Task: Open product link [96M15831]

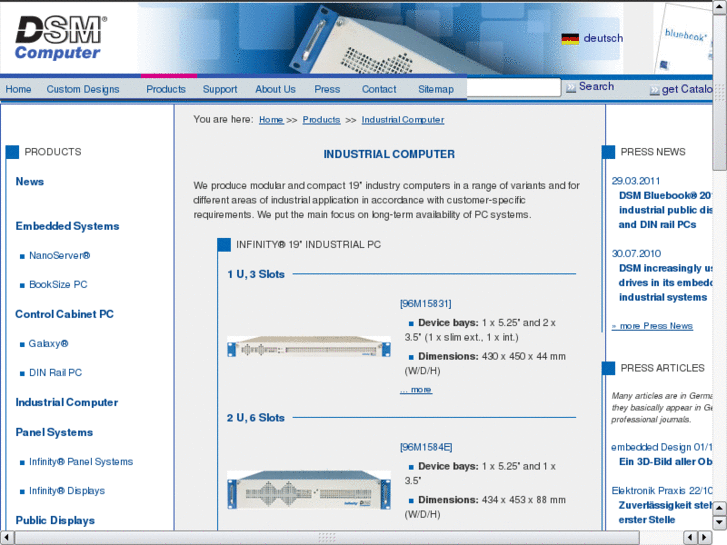Action: click(425, 303)
